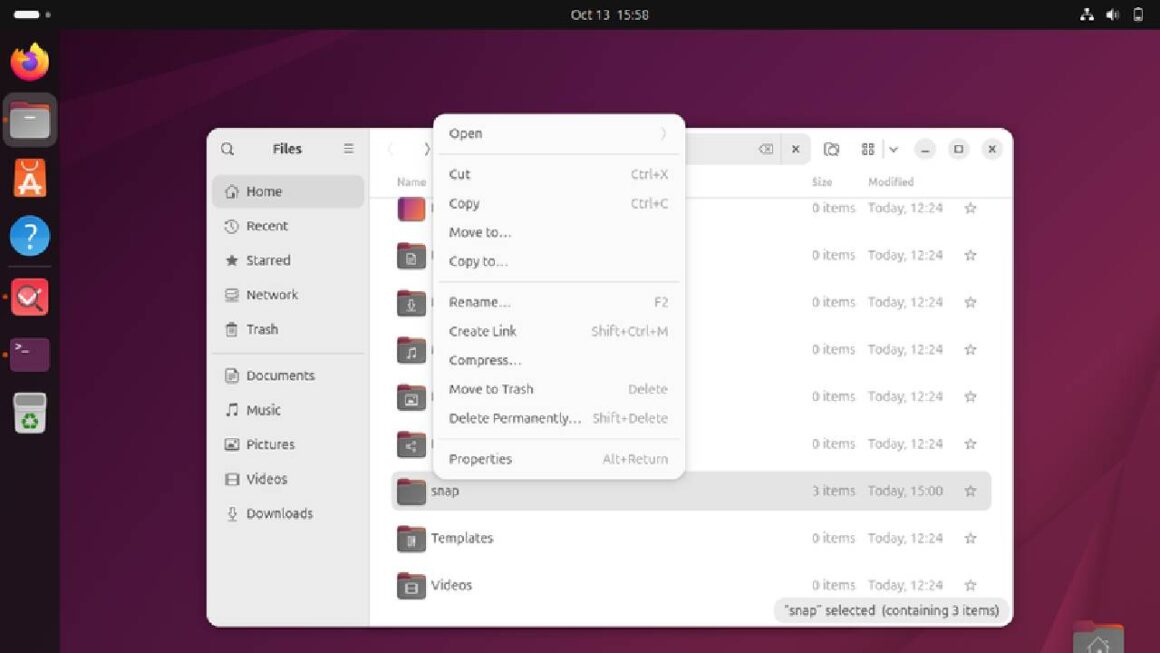Screen dimensions: 1160x653
Task: Close the search bar with X
Action: [795, 149]
